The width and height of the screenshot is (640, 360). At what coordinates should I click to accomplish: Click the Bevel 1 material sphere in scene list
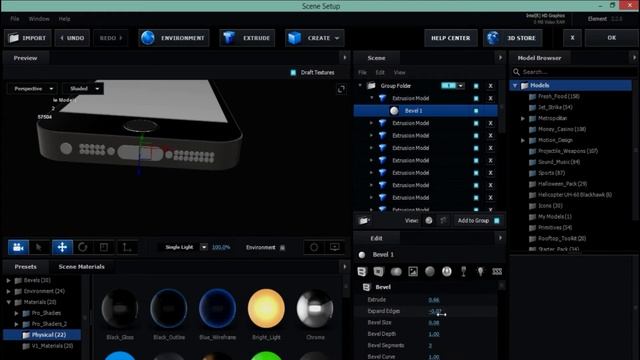[x=394, y=111]
